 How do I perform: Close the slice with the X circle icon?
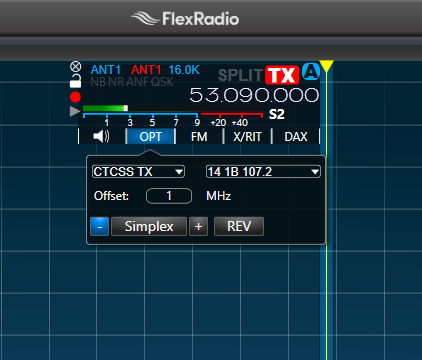click(x=76, y=67)
